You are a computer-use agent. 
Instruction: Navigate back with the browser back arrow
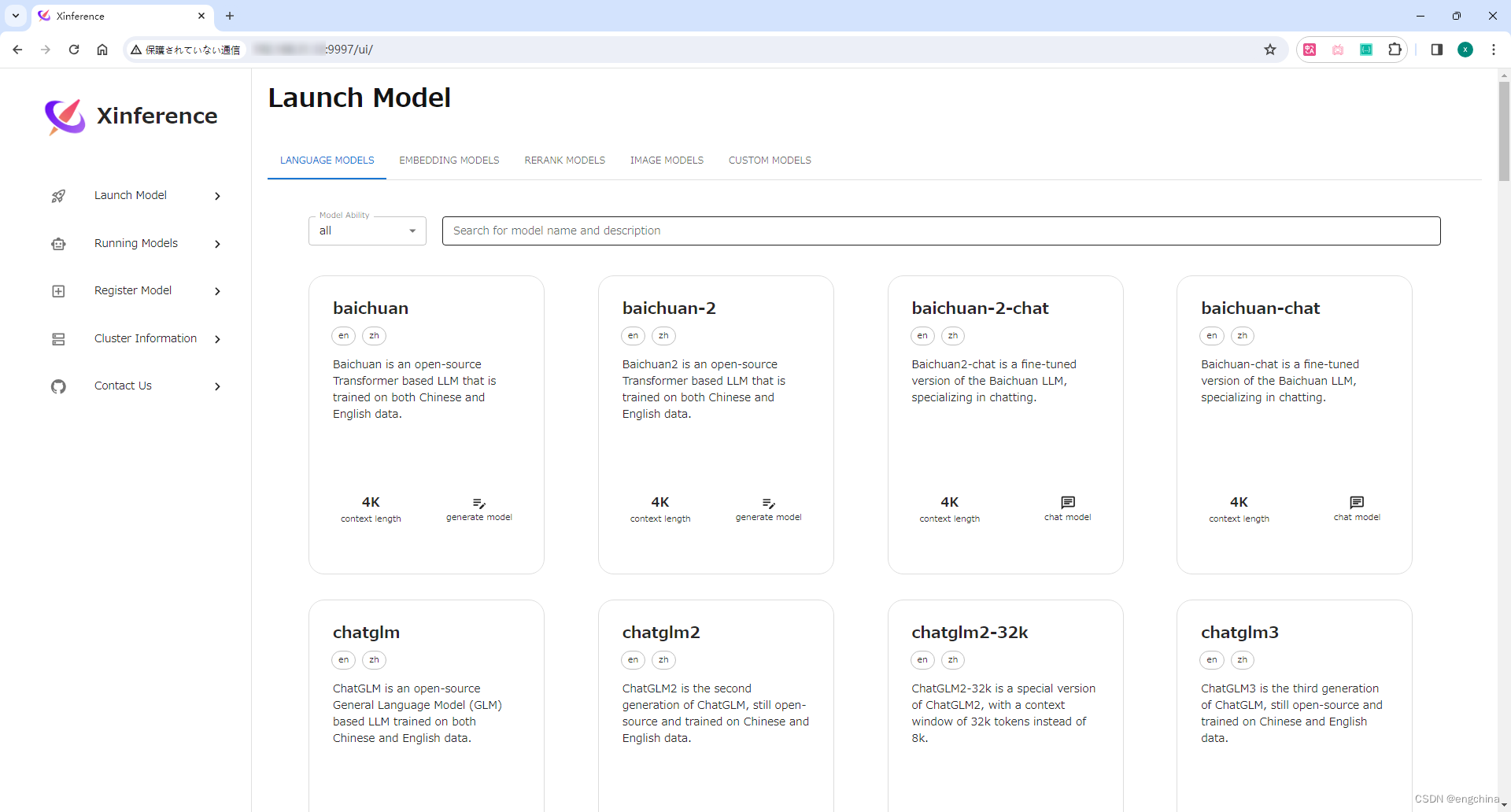[x=17, y=50]
